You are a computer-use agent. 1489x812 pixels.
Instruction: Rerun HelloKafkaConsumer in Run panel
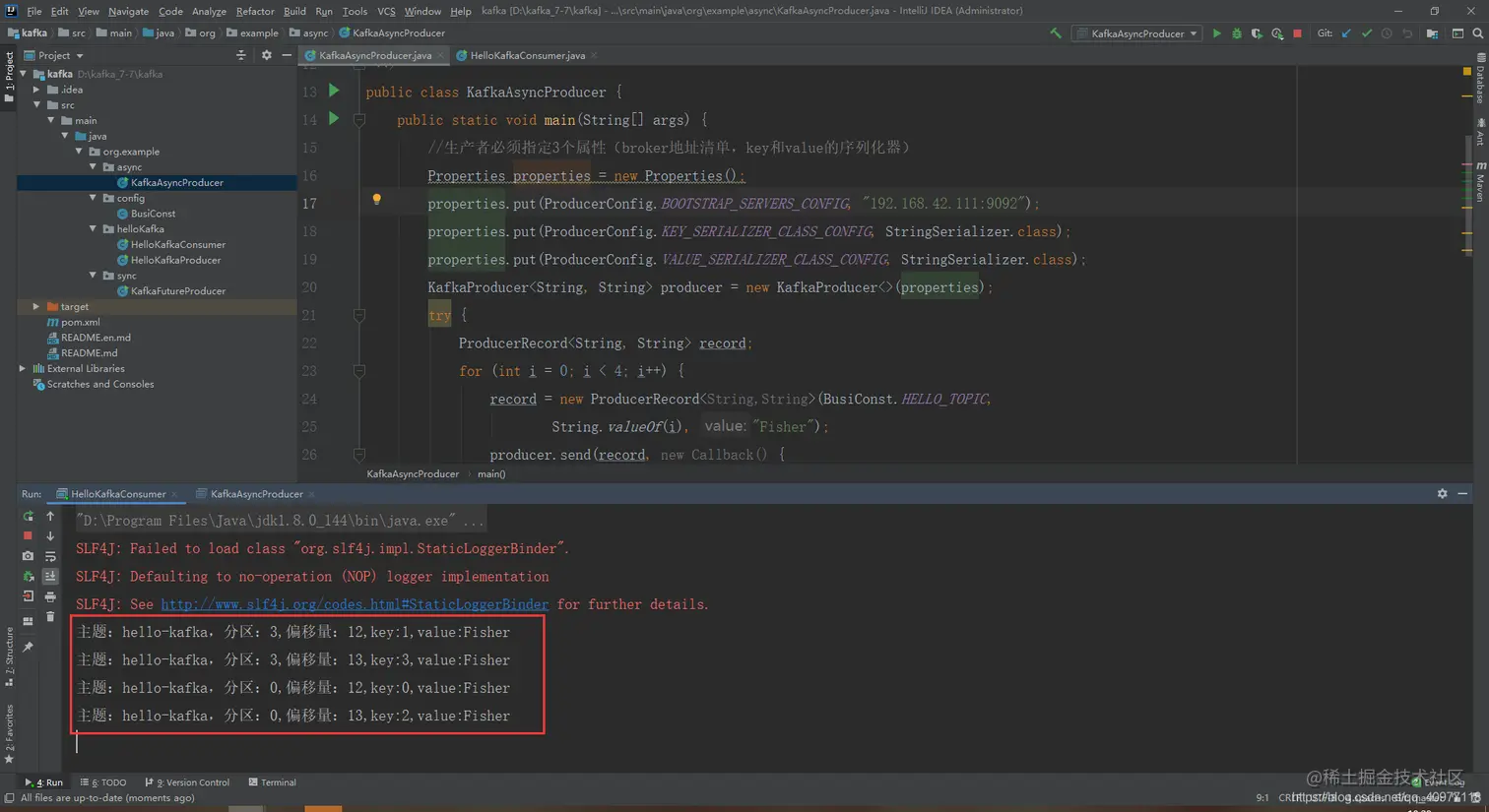tap(28, 516)
